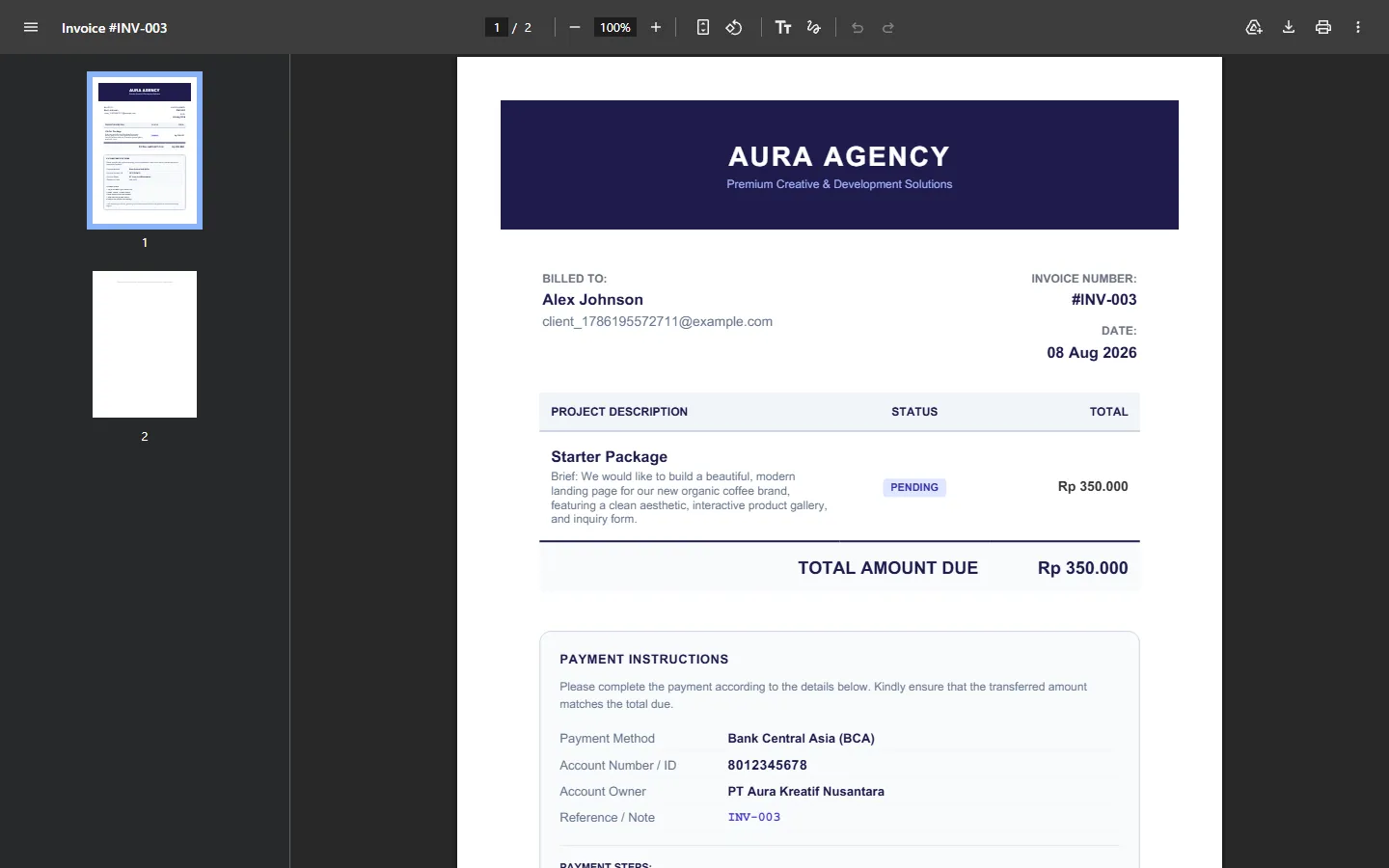Print the invoice document
This screenshot has width=1389, height=868.
(1323, 27)
